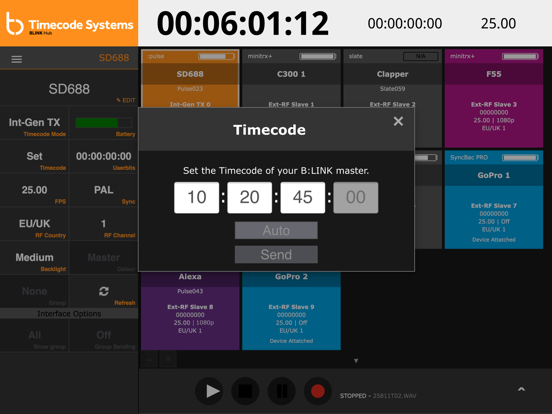
Task: Toggle the All show group option
Action: [34, 335]
